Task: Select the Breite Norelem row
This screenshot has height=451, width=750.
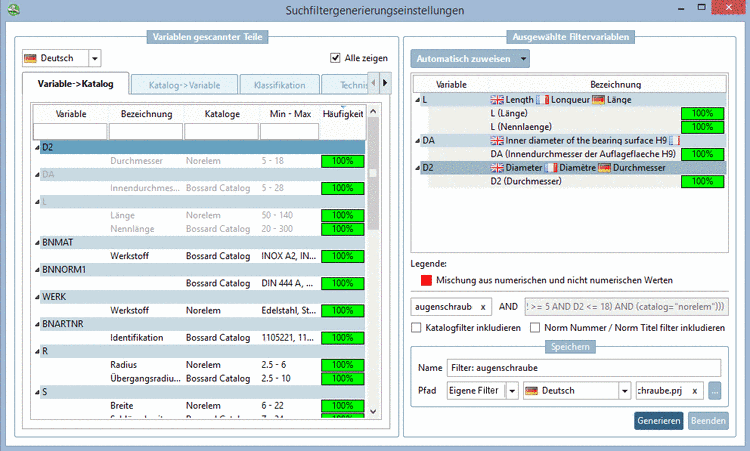Action: (x=199, y=406)
